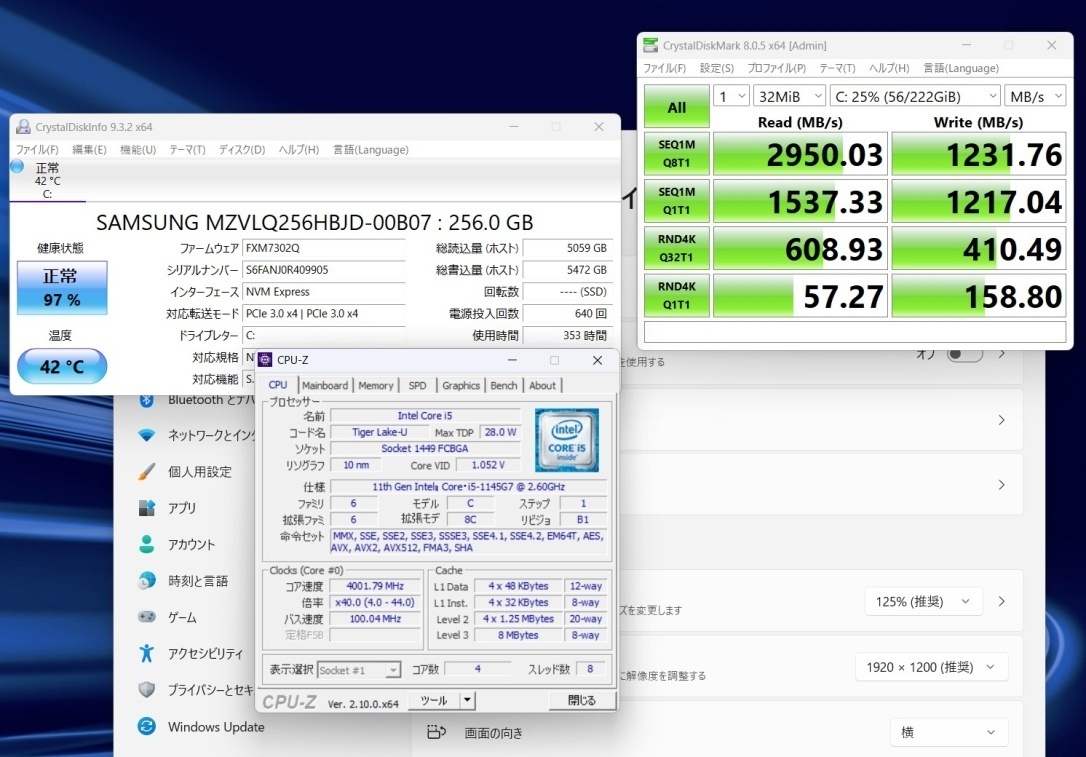Switch to SPD tab in CPU-Z
This screenshot has height=757, width=1086.
point(417,385)
